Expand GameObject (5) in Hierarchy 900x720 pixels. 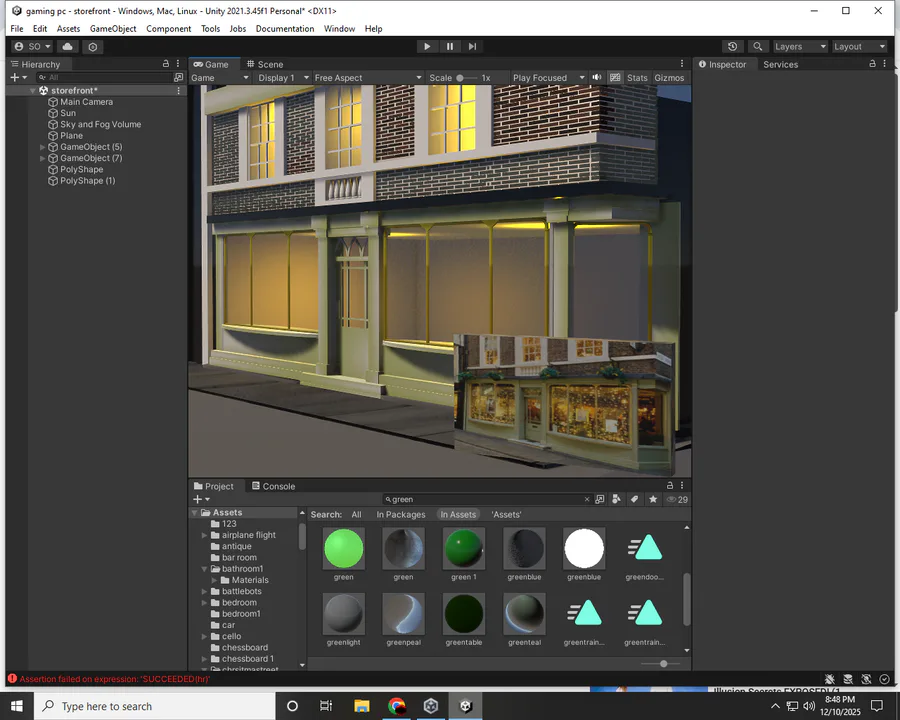pyautogui.click(x=42, y=147)
